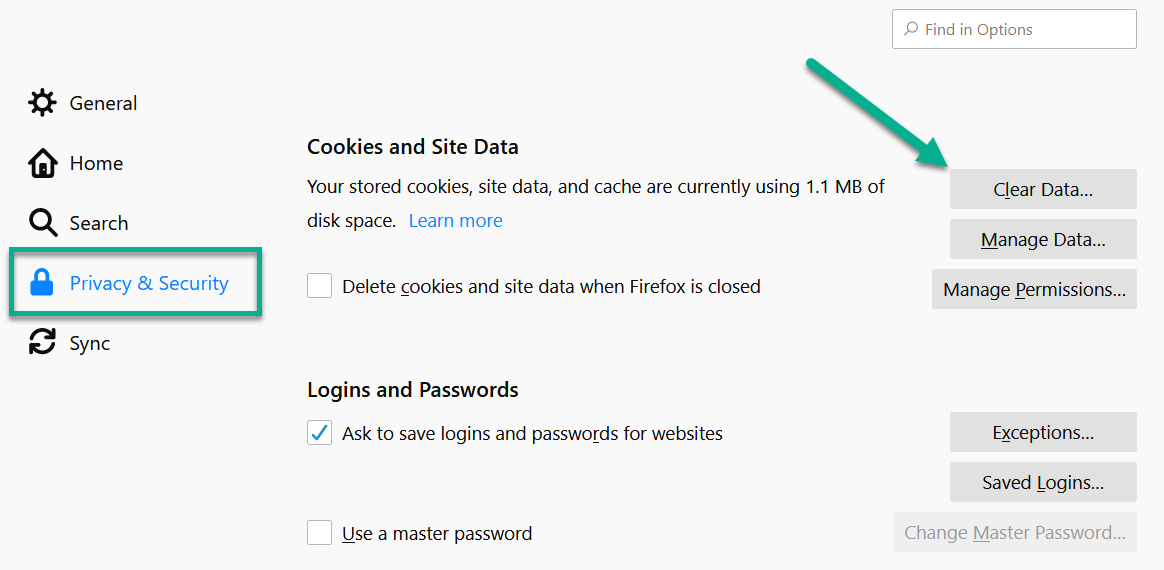Open the General settings category
1164x570 pixels.
click(103, 103)
